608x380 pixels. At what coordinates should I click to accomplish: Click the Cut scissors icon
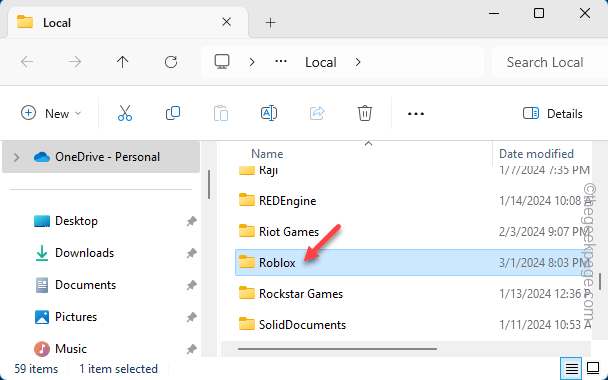125,113
